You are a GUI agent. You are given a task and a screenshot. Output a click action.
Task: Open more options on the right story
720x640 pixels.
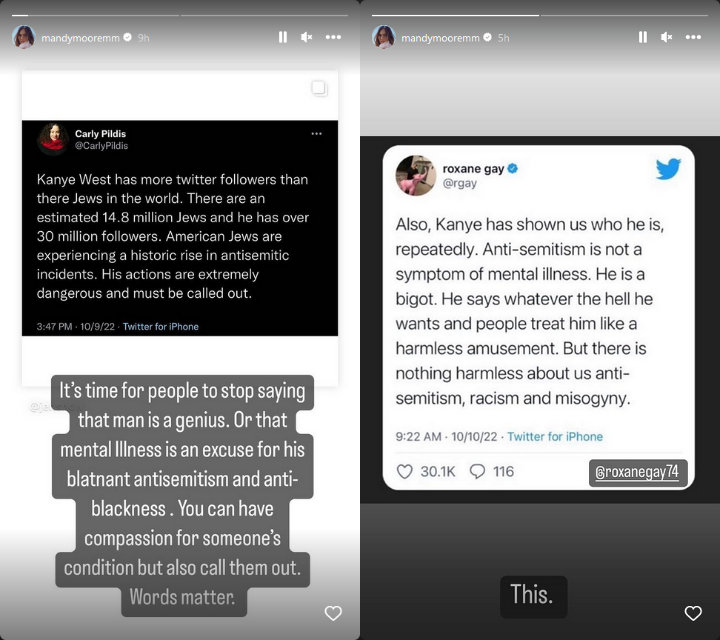click(693, 37)
